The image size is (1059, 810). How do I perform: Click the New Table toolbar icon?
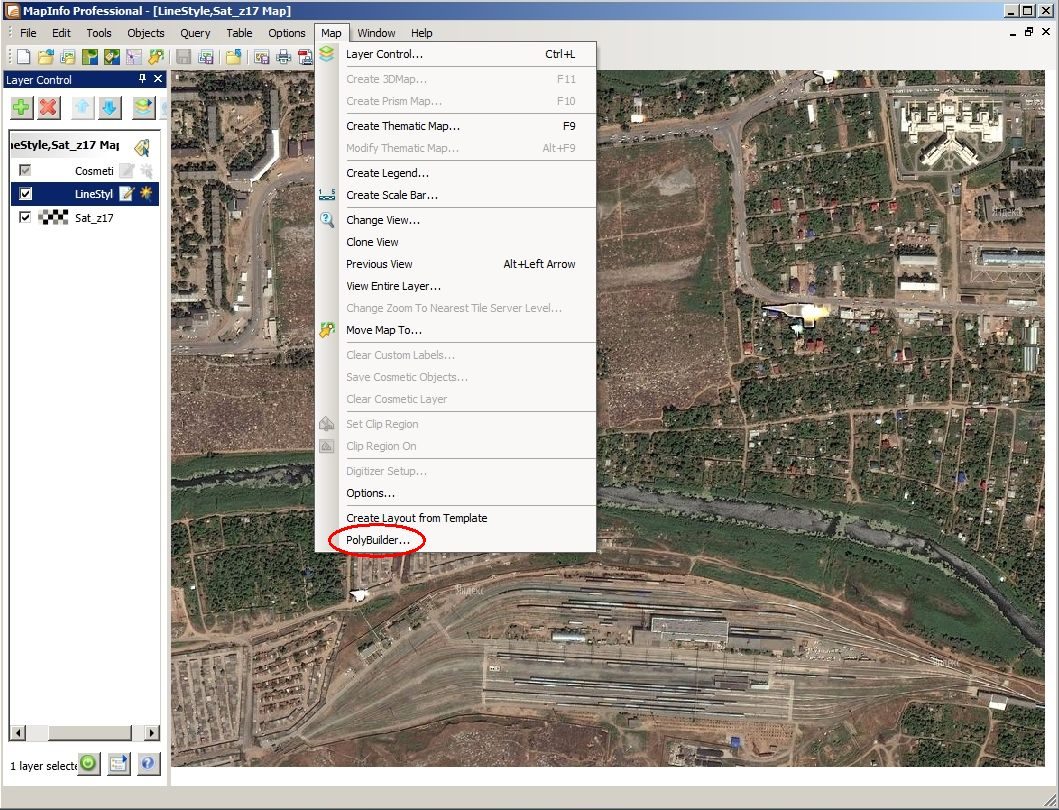point(23,57)
